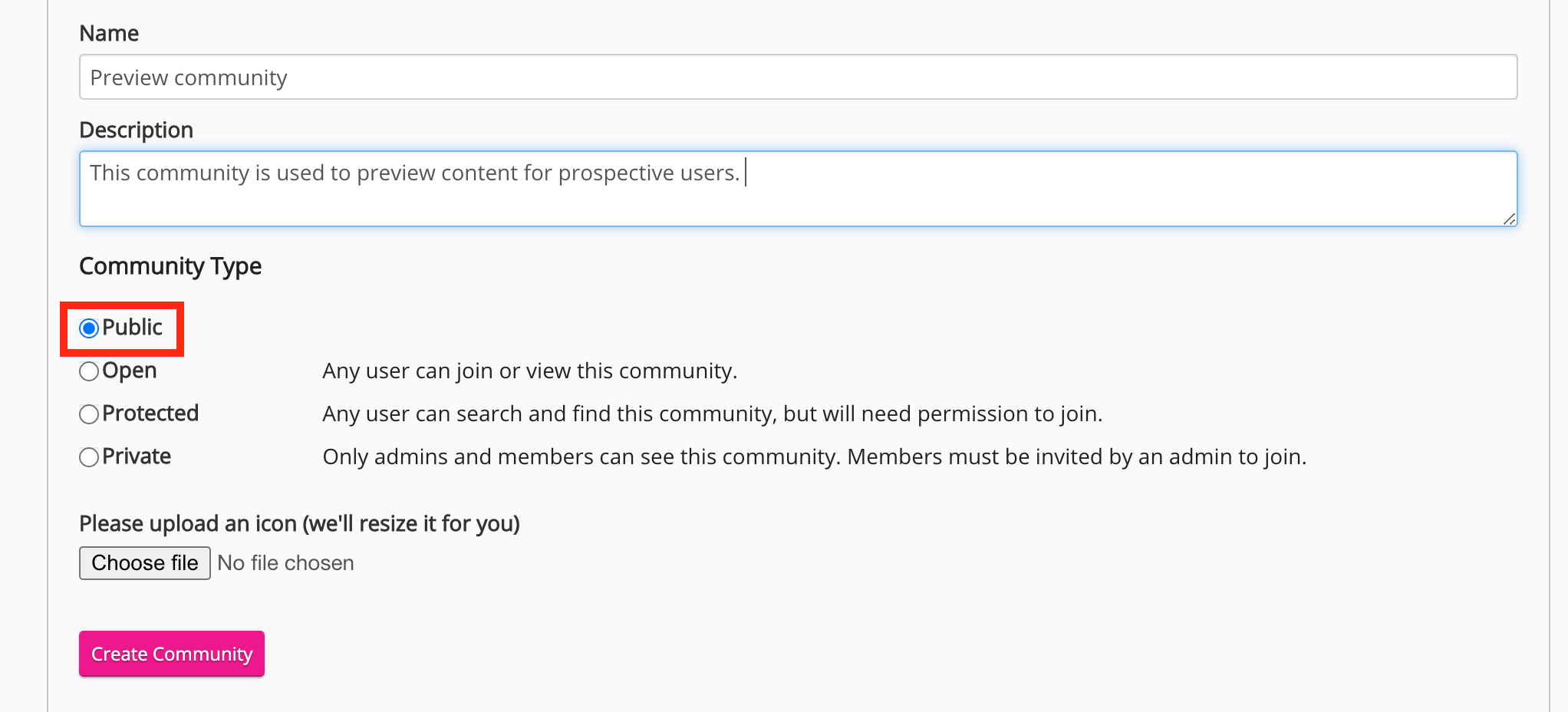
Task: Pick the Protected radio button circle
Action: point(89,414)
